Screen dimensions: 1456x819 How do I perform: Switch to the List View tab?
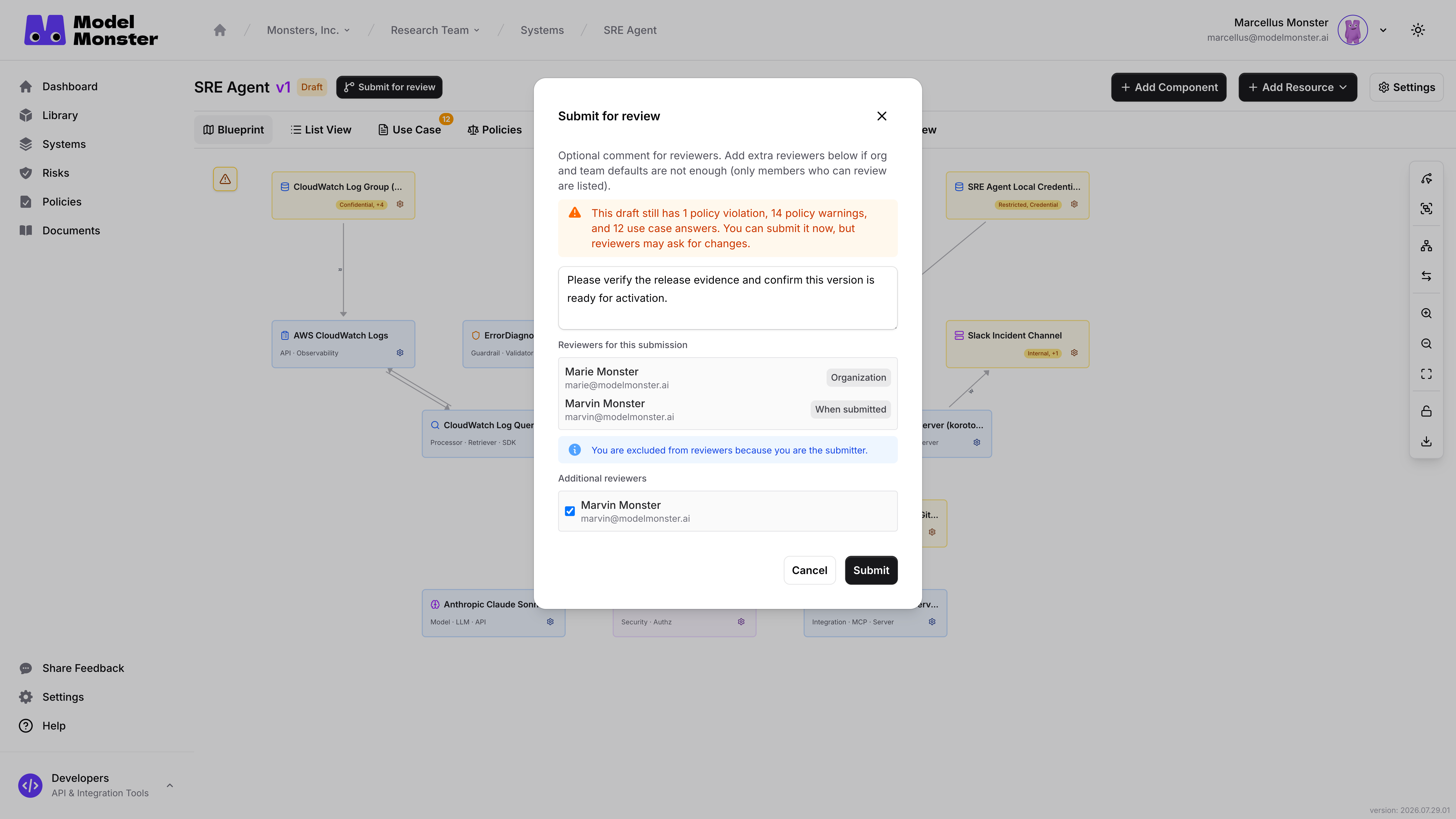tap(321, 129)
